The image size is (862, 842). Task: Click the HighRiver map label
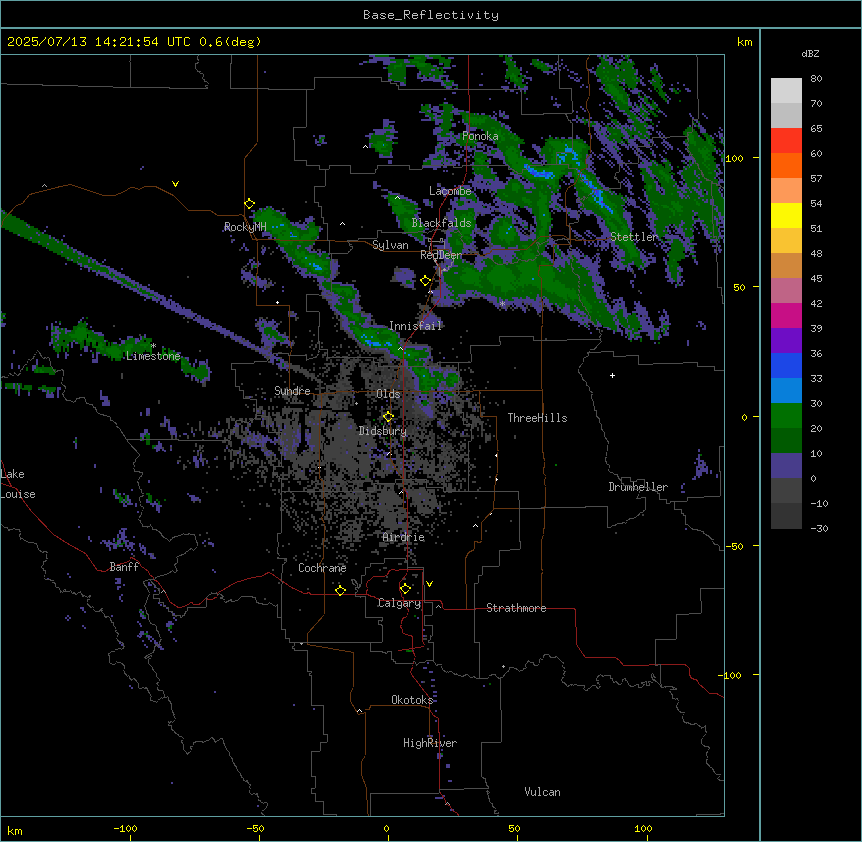point(430,743)
